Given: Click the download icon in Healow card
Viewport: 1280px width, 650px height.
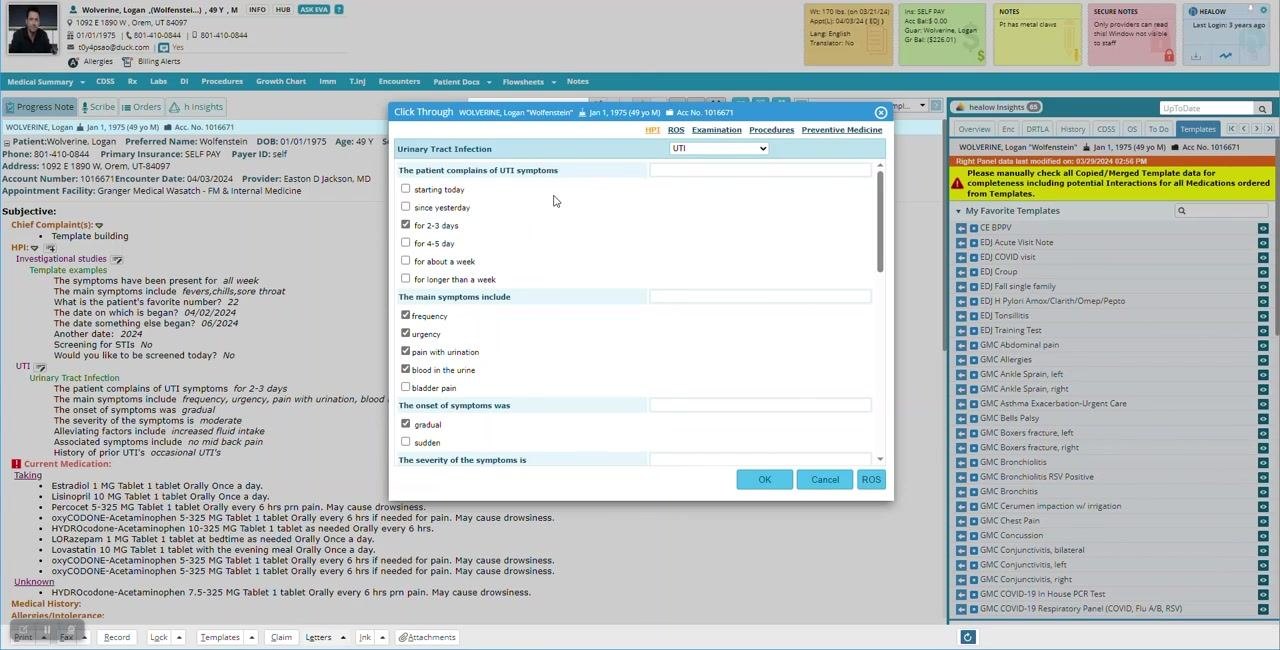Looking at the screenshot, I should click(x=1195, y=56).
